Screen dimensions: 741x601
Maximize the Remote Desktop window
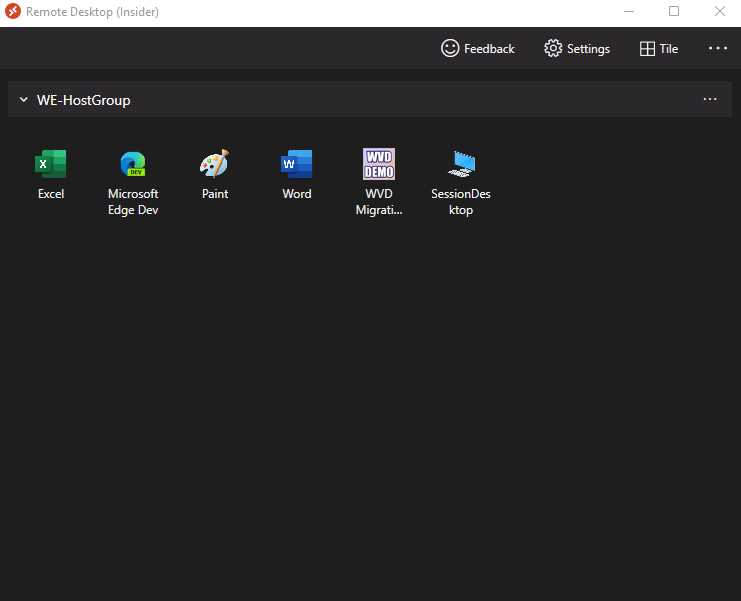point(674,11)
